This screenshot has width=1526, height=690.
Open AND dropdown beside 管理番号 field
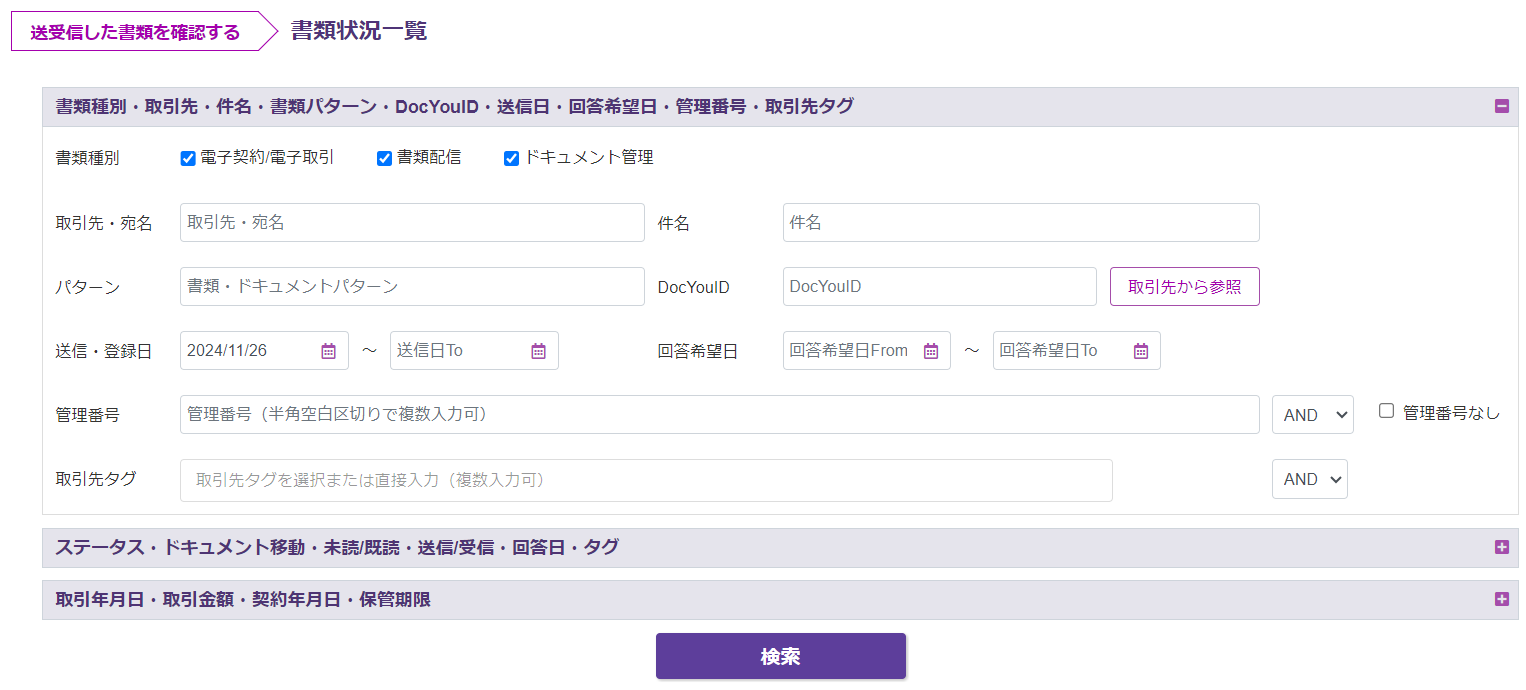(x=1312, y=415)
